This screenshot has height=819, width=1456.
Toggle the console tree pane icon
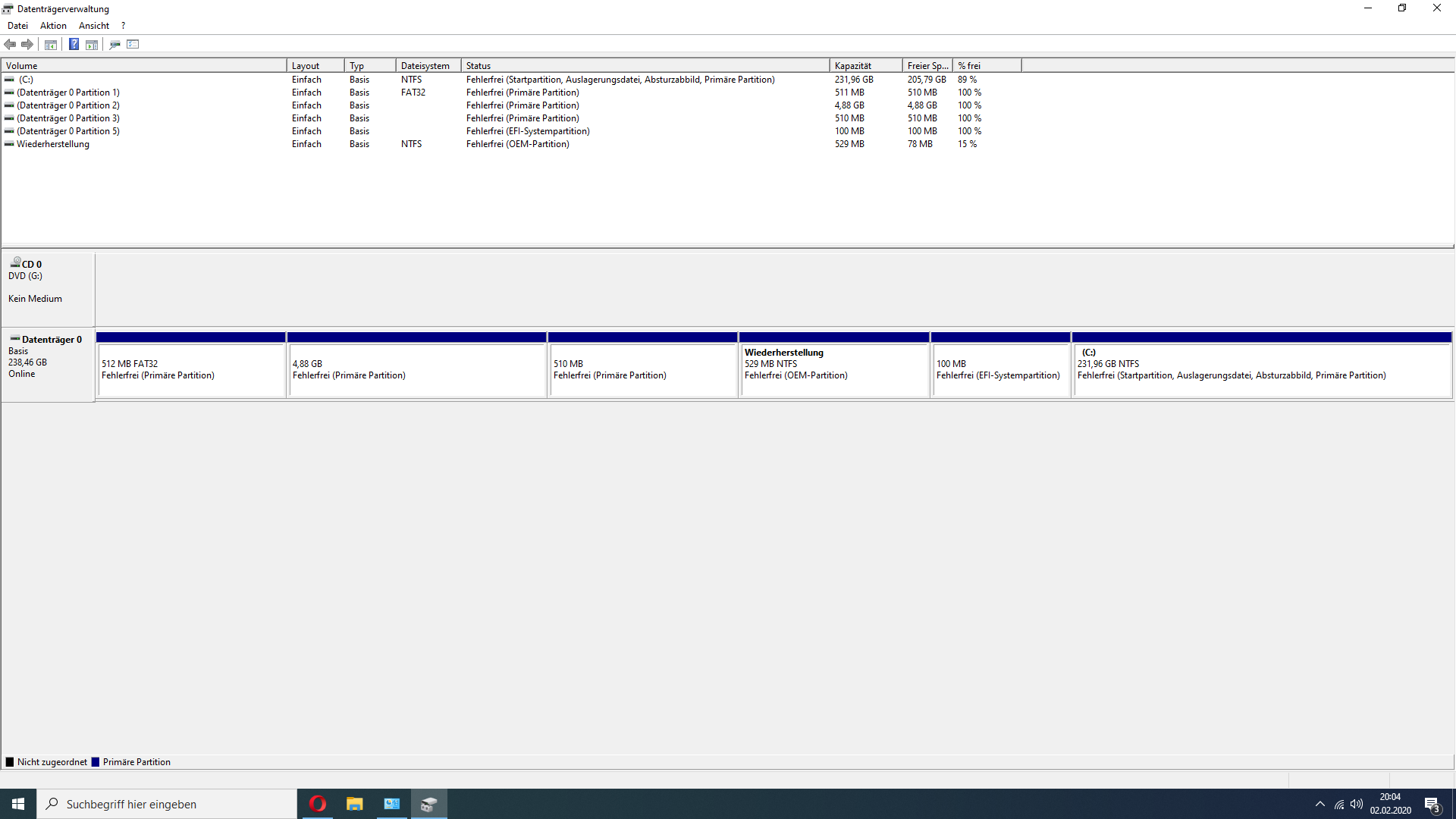tap(51, 45)
